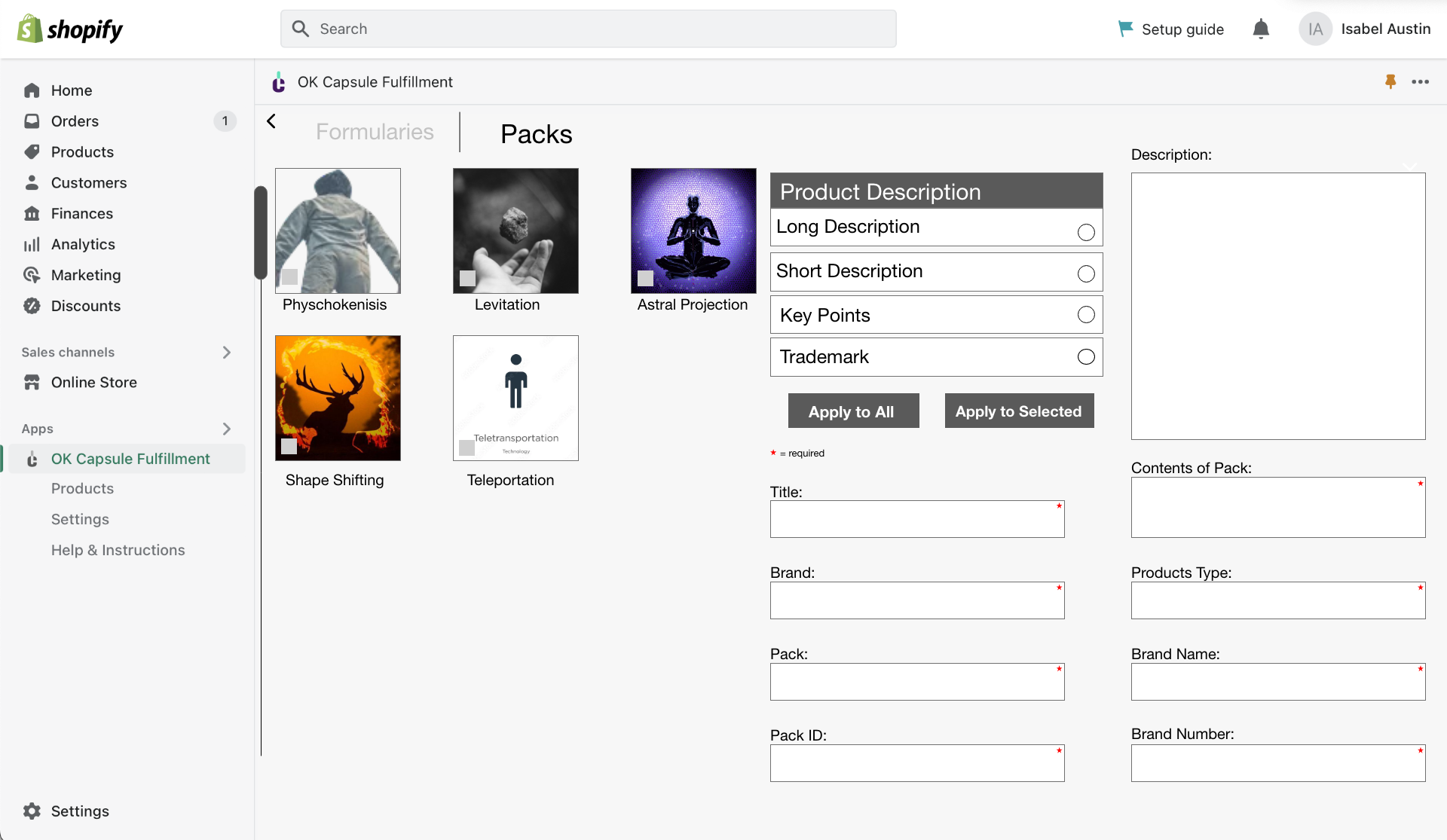Image resolution: width=1447 pixels, height=840 pixels.
Task: Expand the Apps section chevron
Action: point(226,429)
